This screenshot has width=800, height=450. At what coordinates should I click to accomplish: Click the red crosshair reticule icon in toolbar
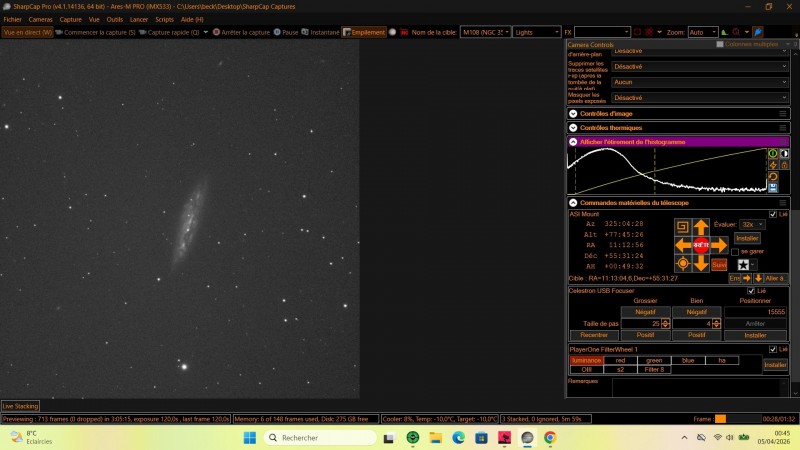point(649,32)
